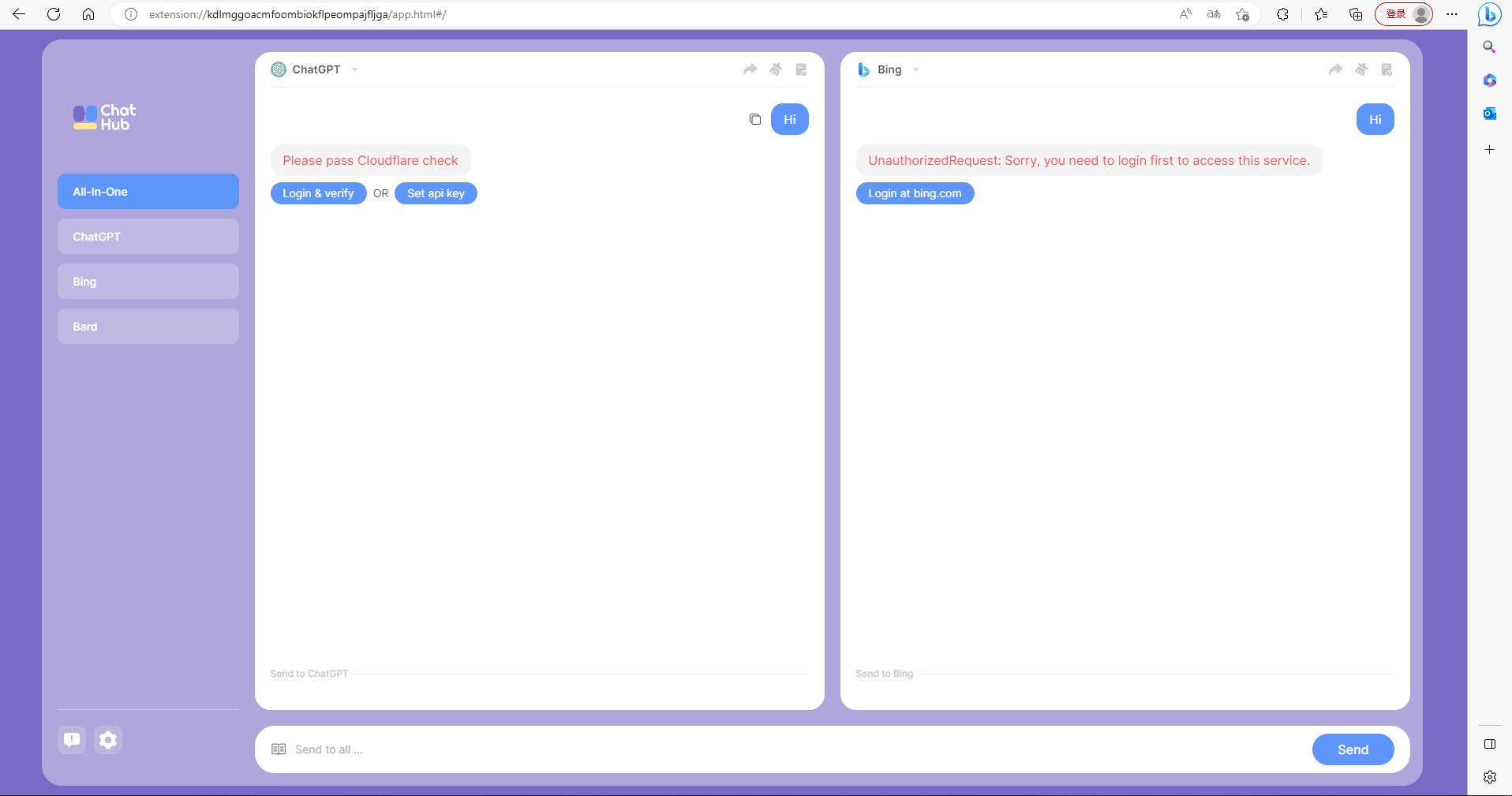Refresh the browser page
The image size is (1512, 796).
(54, 14)
